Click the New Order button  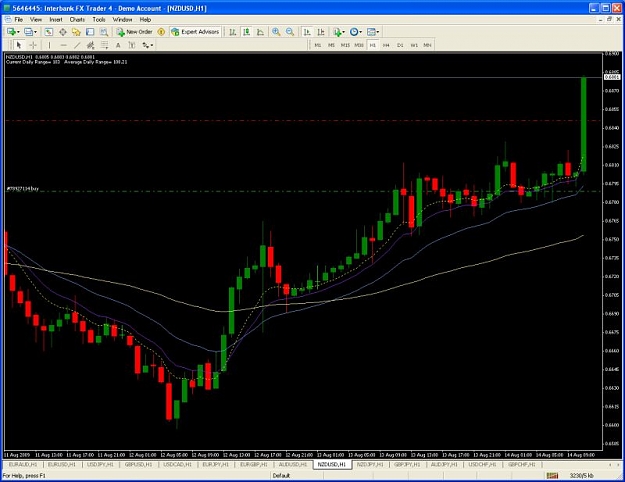pos(134,32)
